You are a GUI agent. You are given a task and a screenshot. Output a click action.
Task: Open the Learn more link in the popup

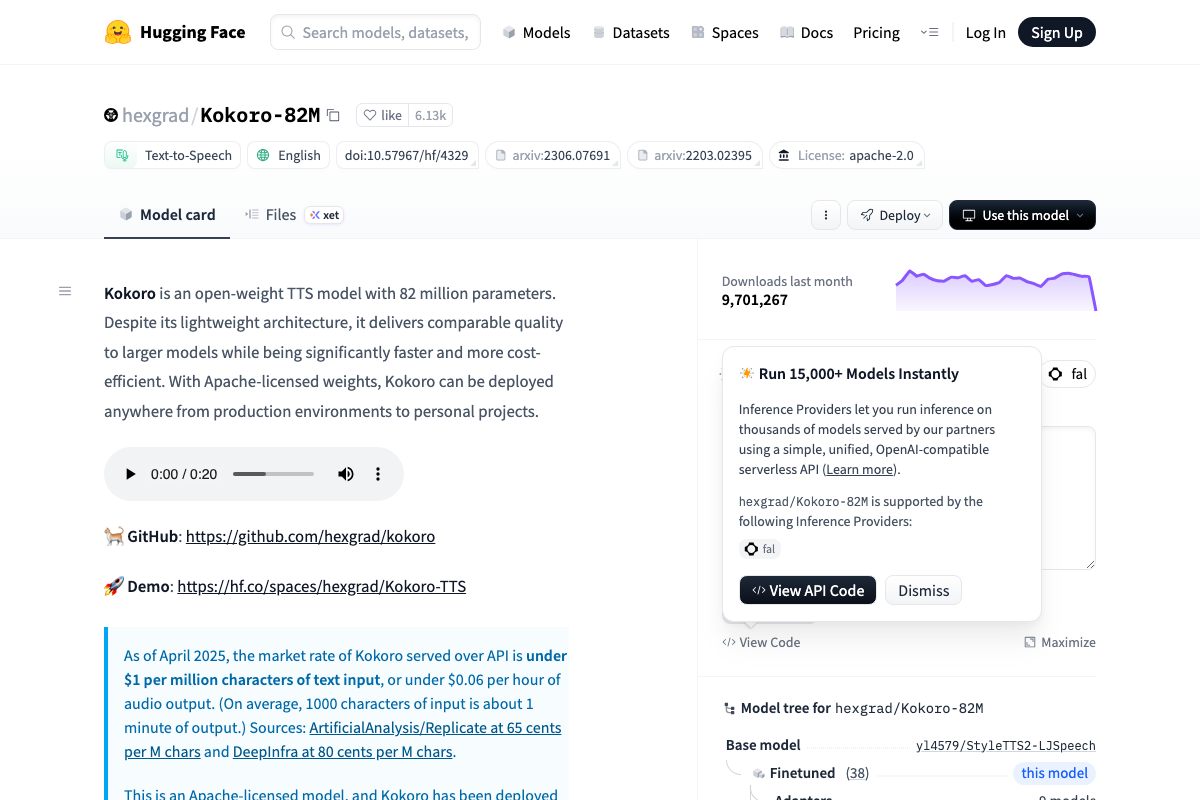coord(860,469)
